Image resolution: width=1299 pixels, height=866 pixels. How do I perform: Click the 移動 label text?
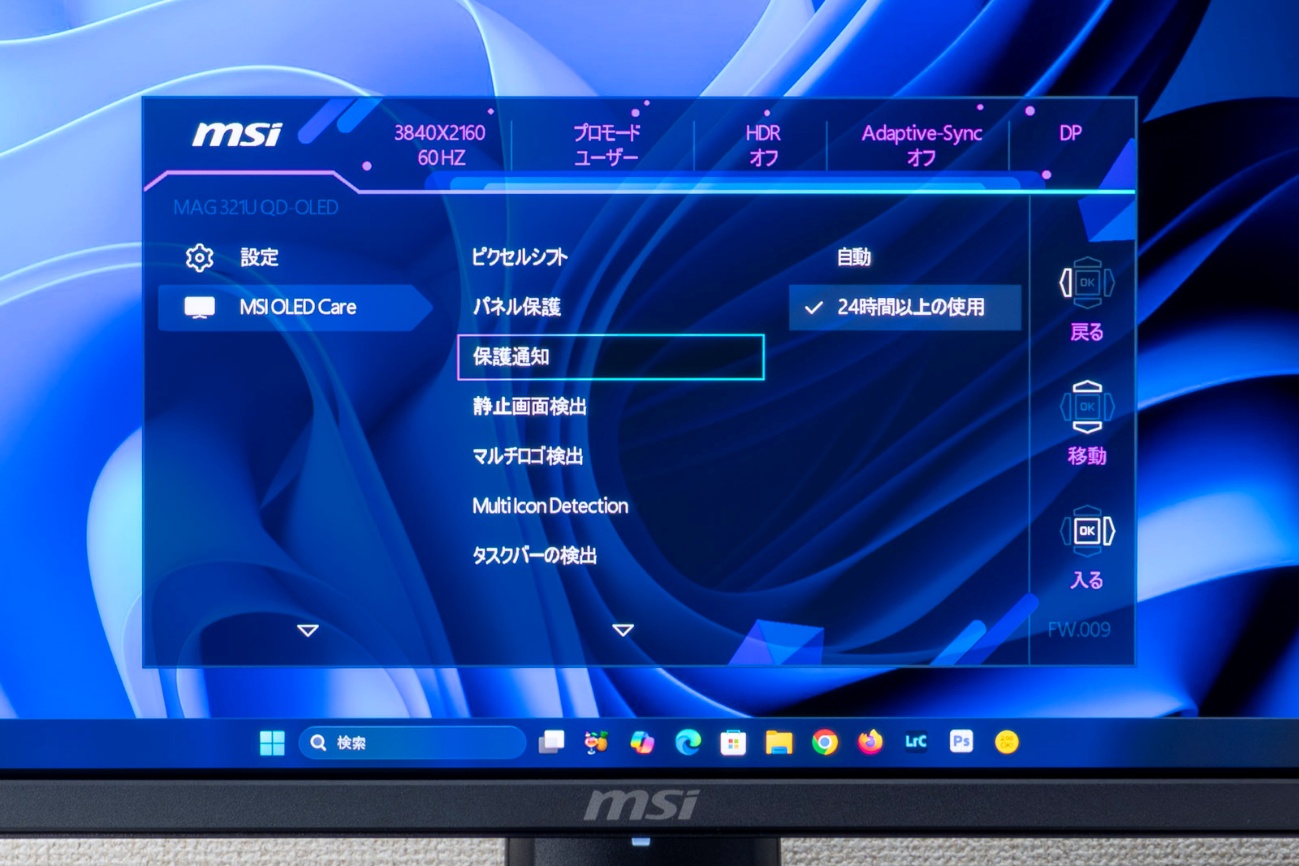[x=1087, y=457]
